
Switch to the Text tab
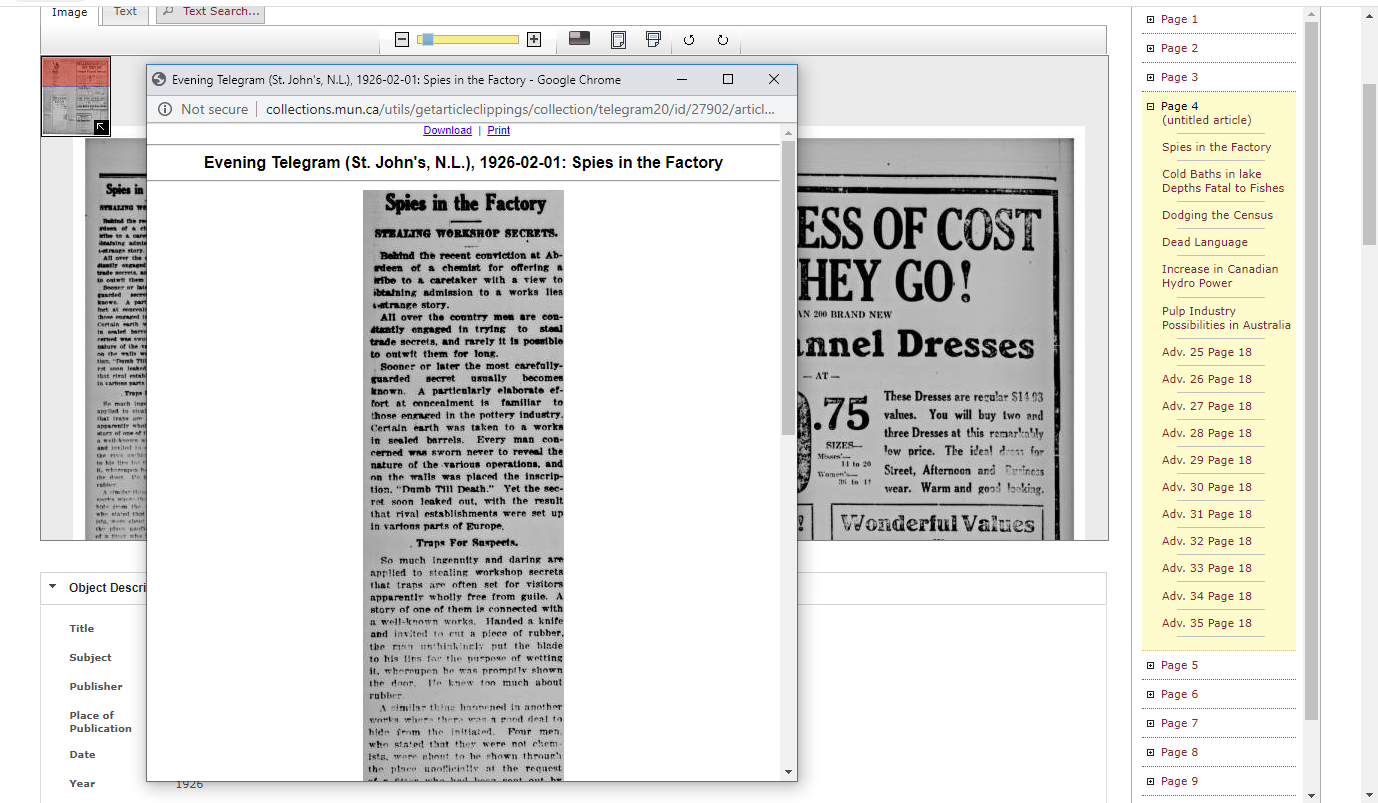tap(125, 12)
